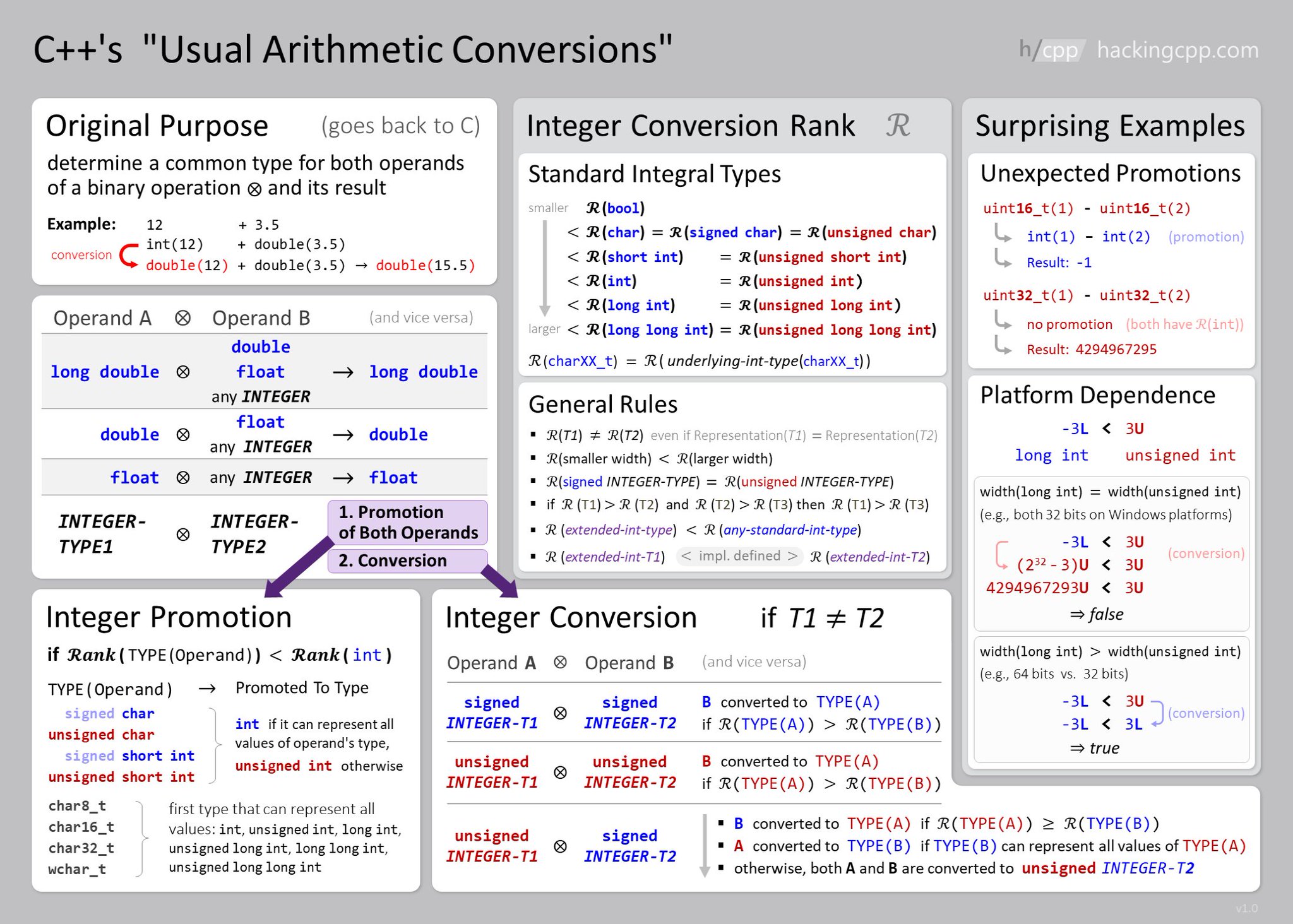
Task: Select the 'Integer Conversion Rank' panel header
Action: pos(691,125)
